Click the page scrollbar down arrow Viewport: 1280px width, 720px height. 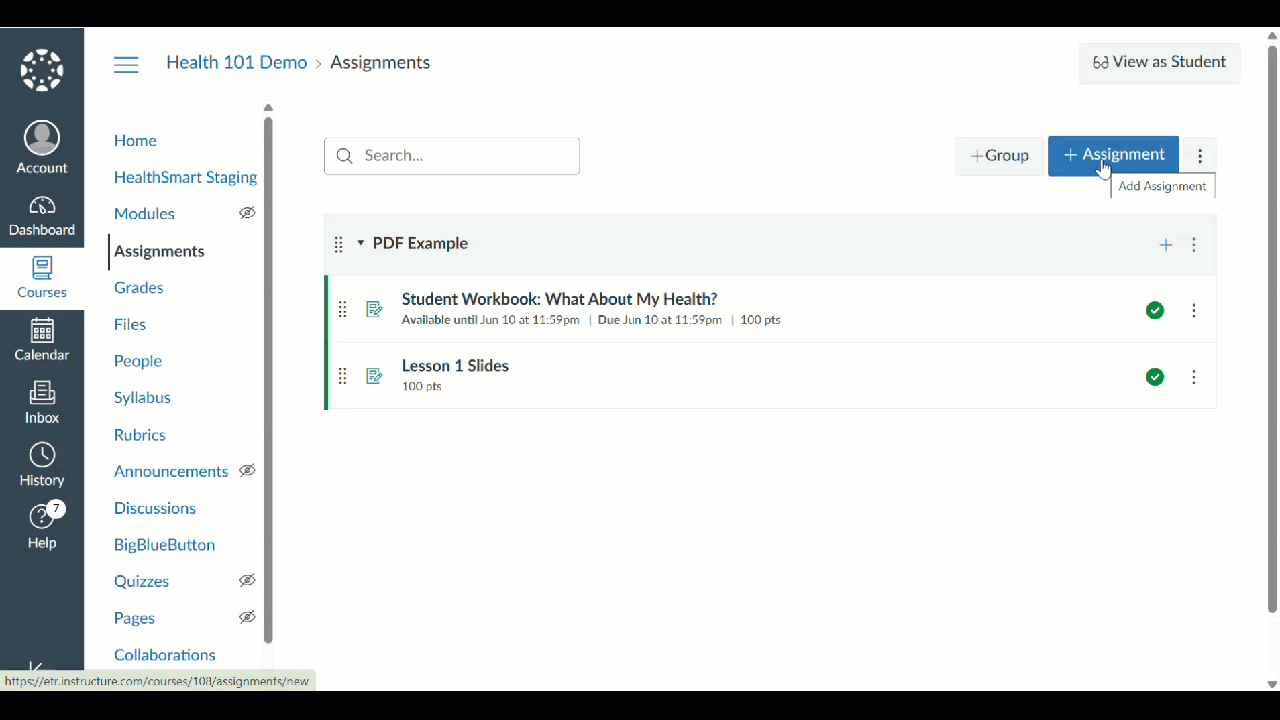[1272, 684]
